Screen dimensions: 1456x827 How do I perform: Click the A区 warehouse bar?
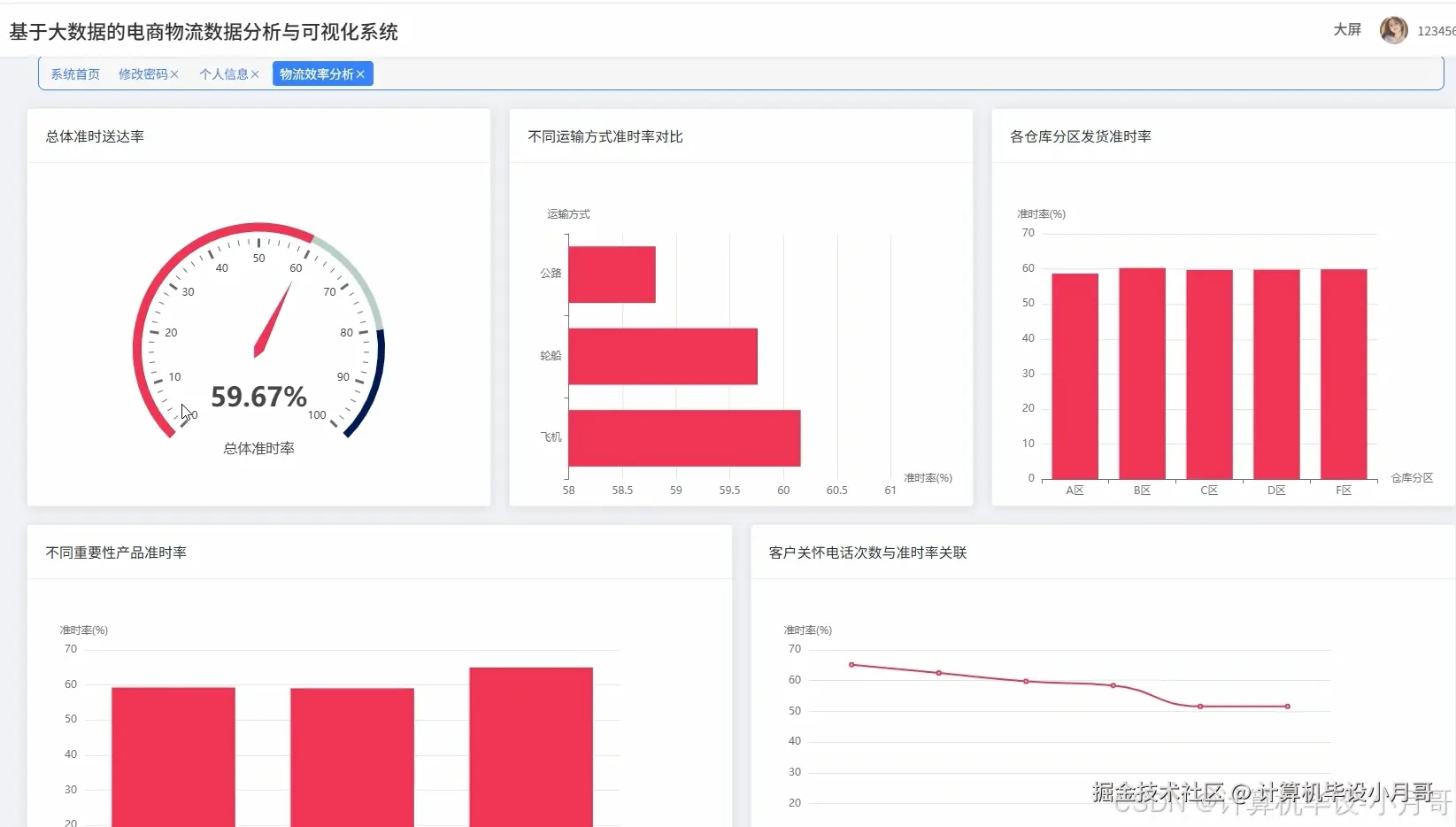click(x=1075, y=376)
